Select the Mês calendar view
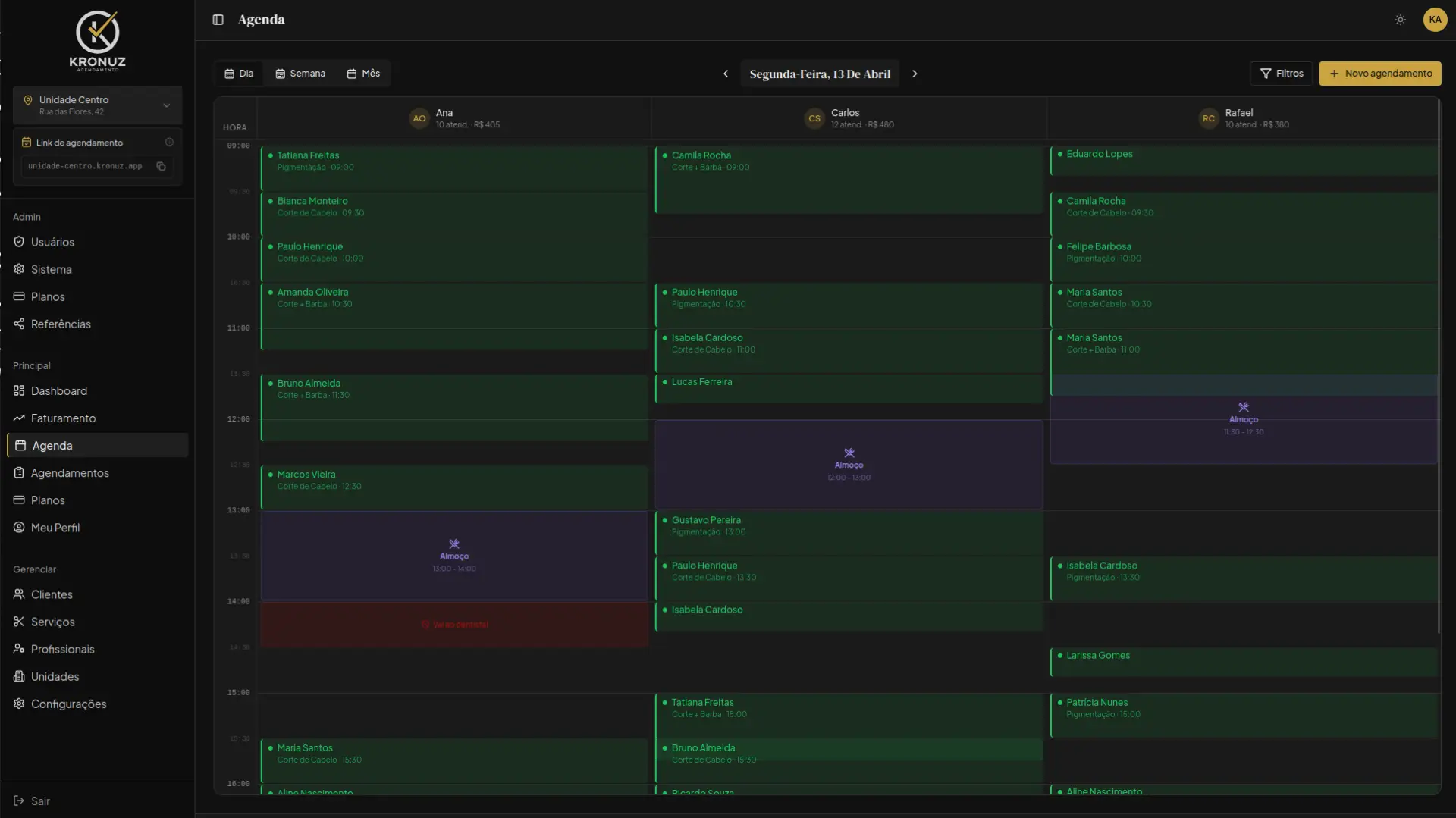Screen dimensions: 1456x818 (363, 74)
